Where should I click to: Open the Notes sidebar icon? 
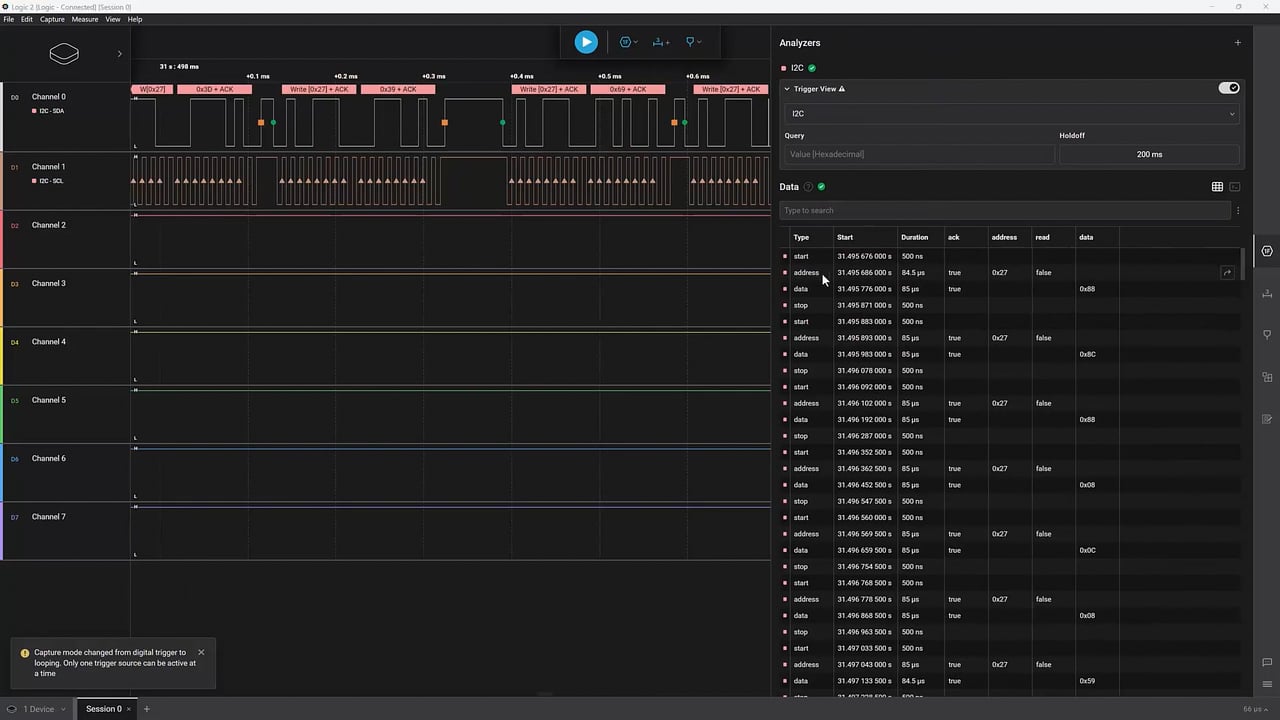point(1267,419)
